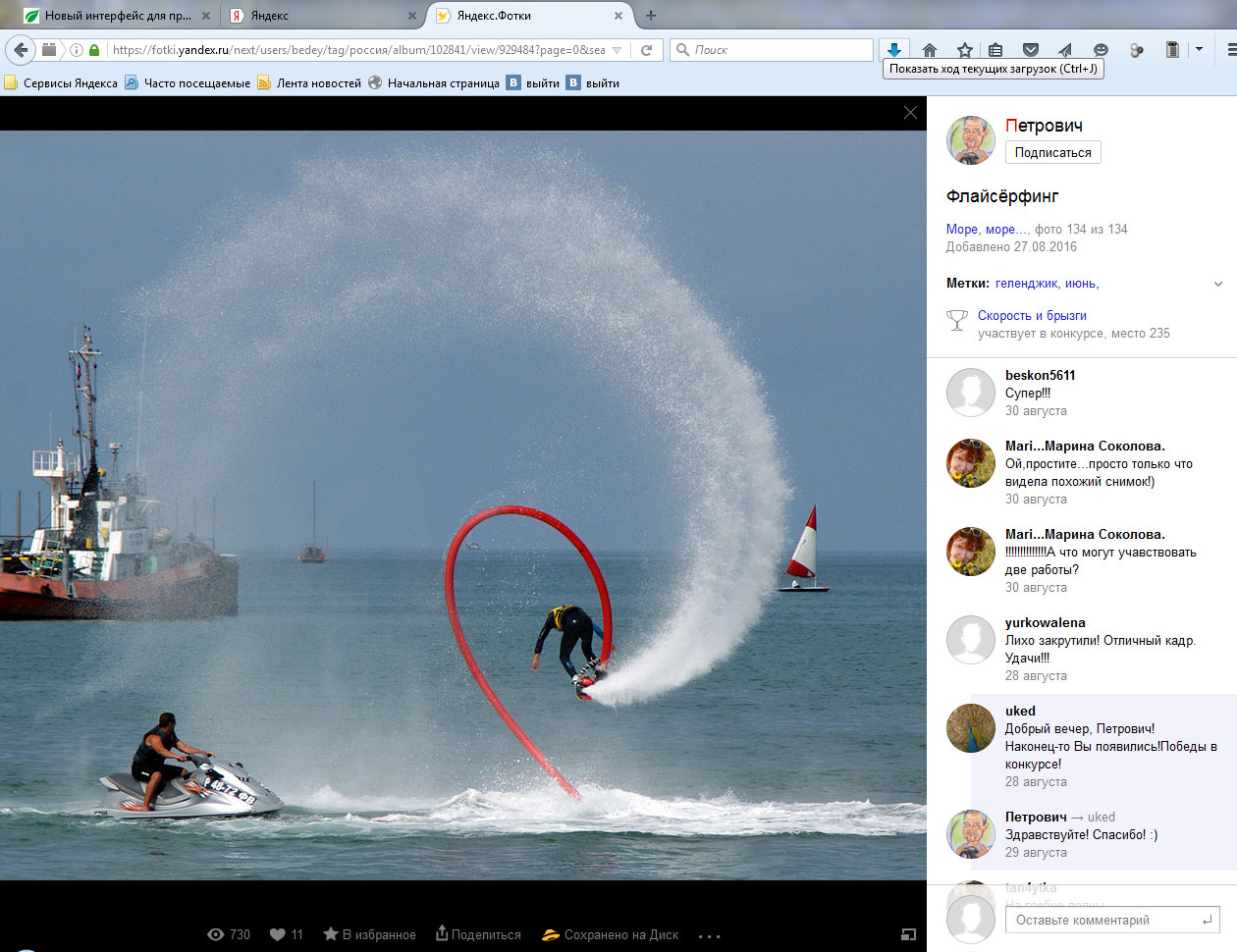Open the toolbar overflow dropdown arrow
This screenshot has height=952, width=1237.
click(x=1199, y=49)
